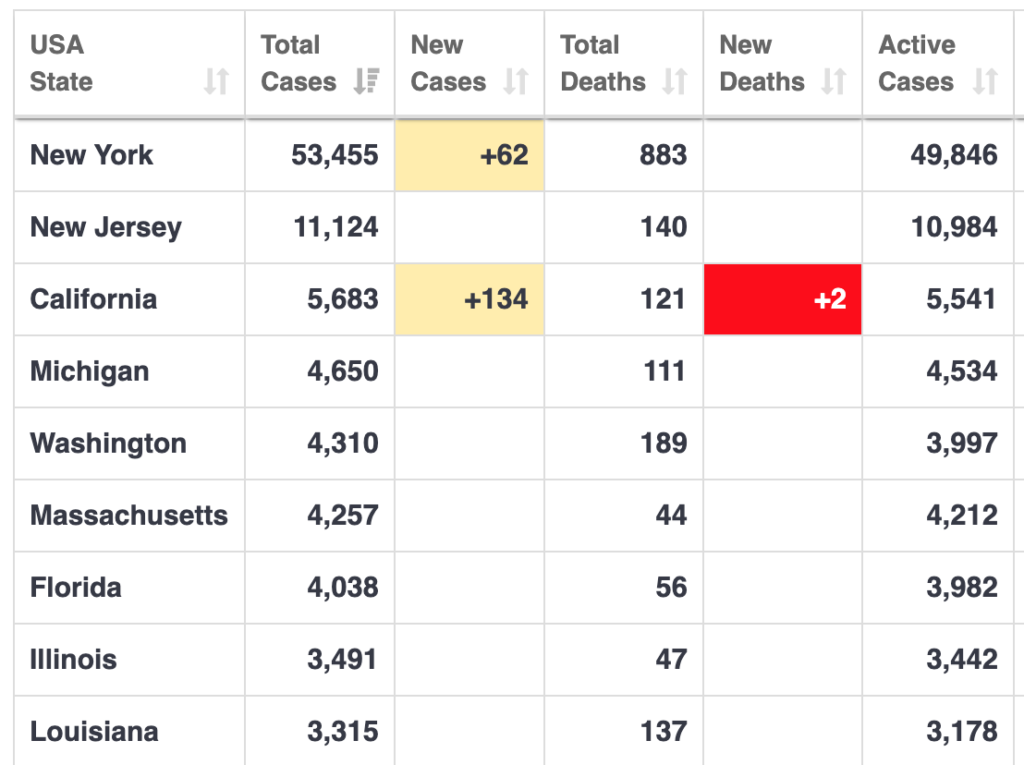Click Louisiana total deaths value 137
Image resolution: width=1024 pixels, height=765 pixels.
[x=664, y=731]
